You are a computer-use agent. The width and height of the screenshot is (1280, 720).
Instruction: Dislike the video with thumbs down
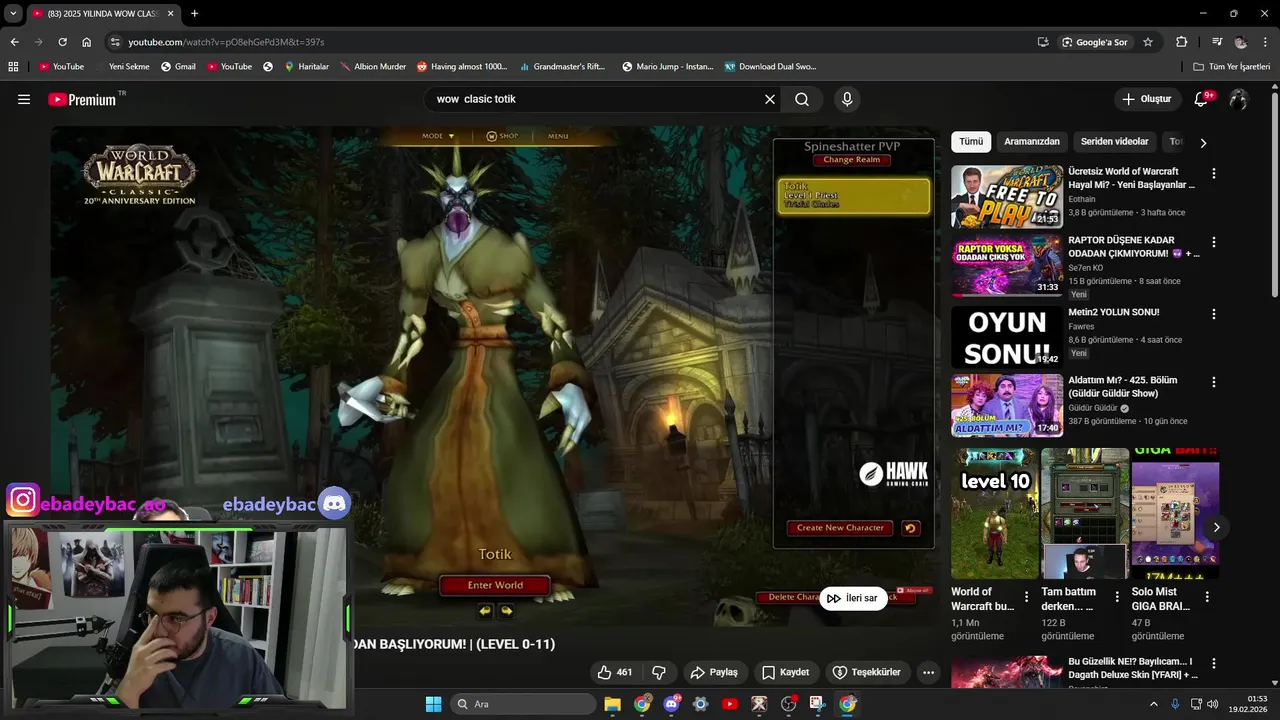pos(659,672)
